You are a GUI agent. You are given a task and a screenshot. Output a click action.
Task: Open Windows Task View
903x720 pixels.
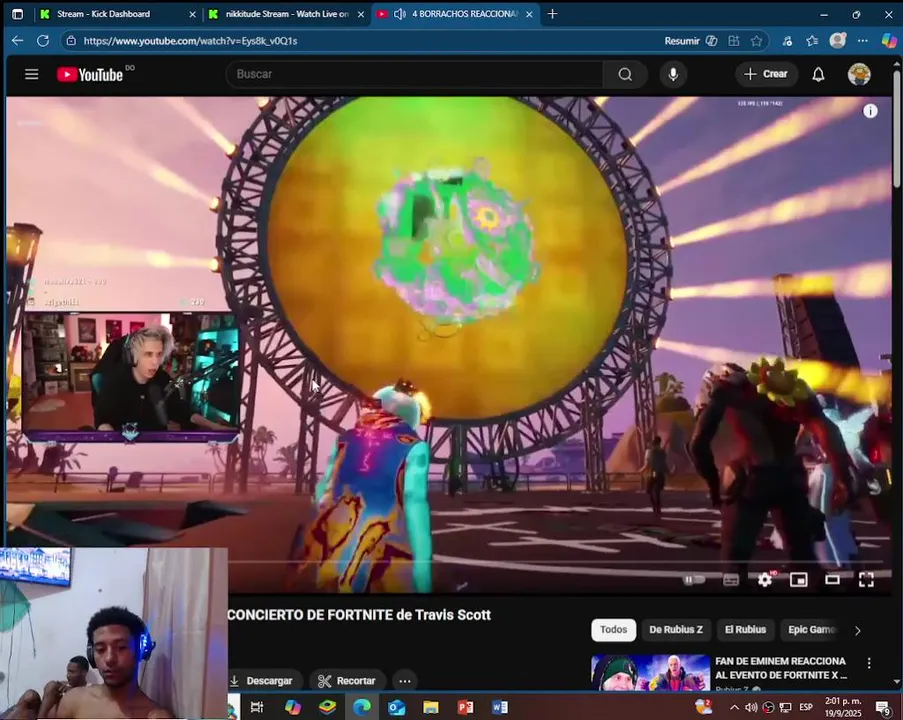click(x=257, y=707)
